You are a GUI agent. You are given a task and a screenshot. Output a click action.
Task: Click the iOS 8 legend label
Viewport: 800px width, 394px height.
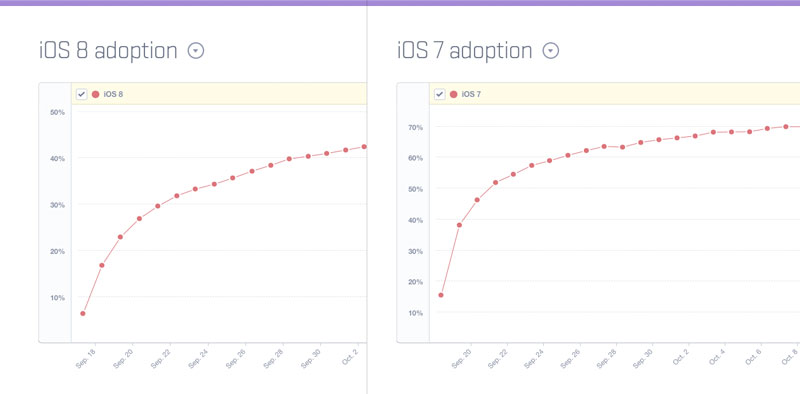(x=113, y=94)
